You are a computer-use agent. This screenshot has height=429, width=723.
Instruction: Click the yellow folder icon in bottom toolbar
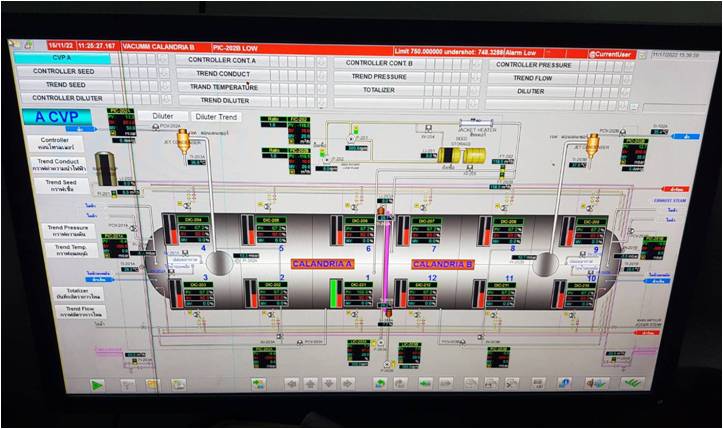coord(152,384)
